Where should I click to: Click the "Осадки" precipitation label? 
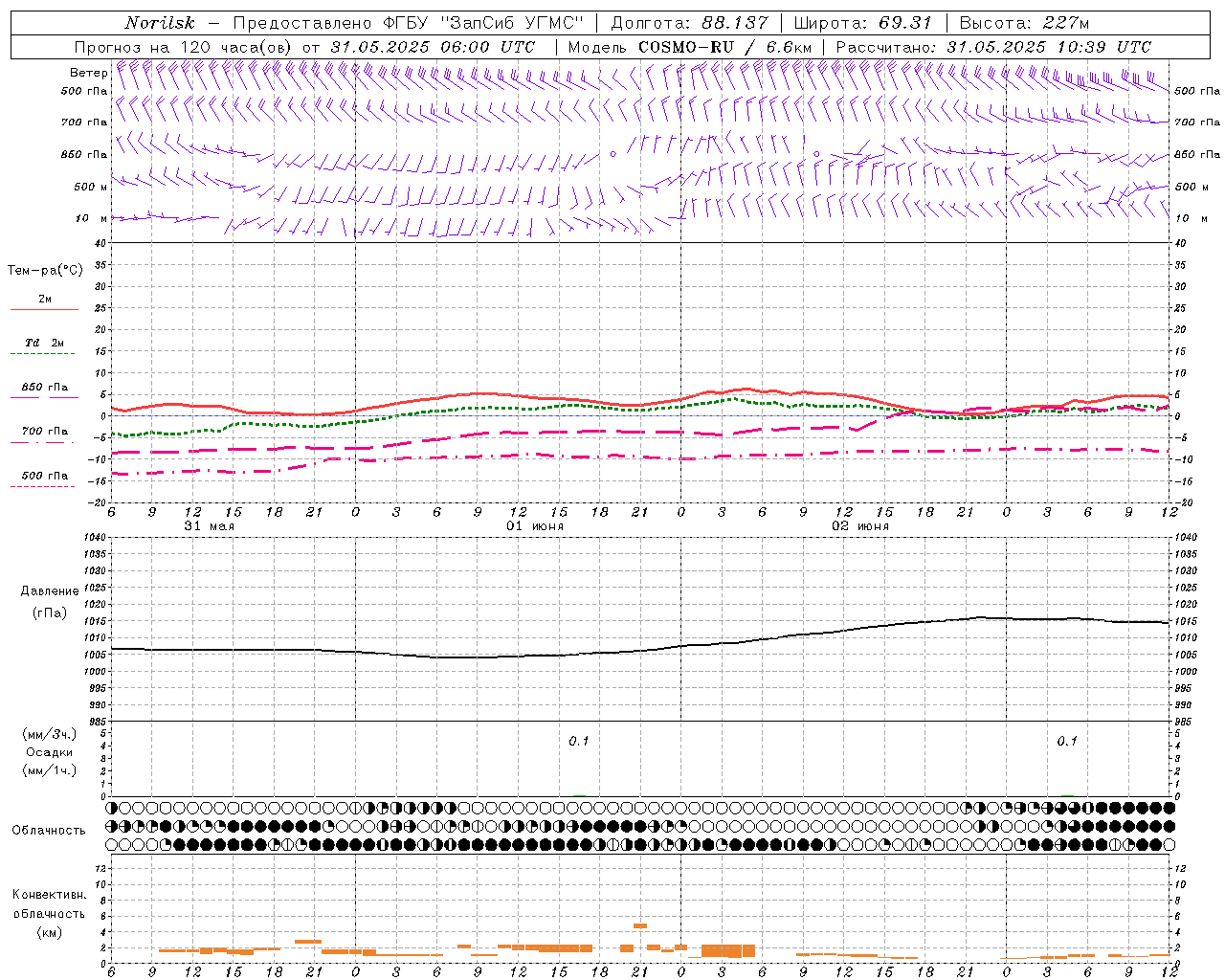coord(50,752)
